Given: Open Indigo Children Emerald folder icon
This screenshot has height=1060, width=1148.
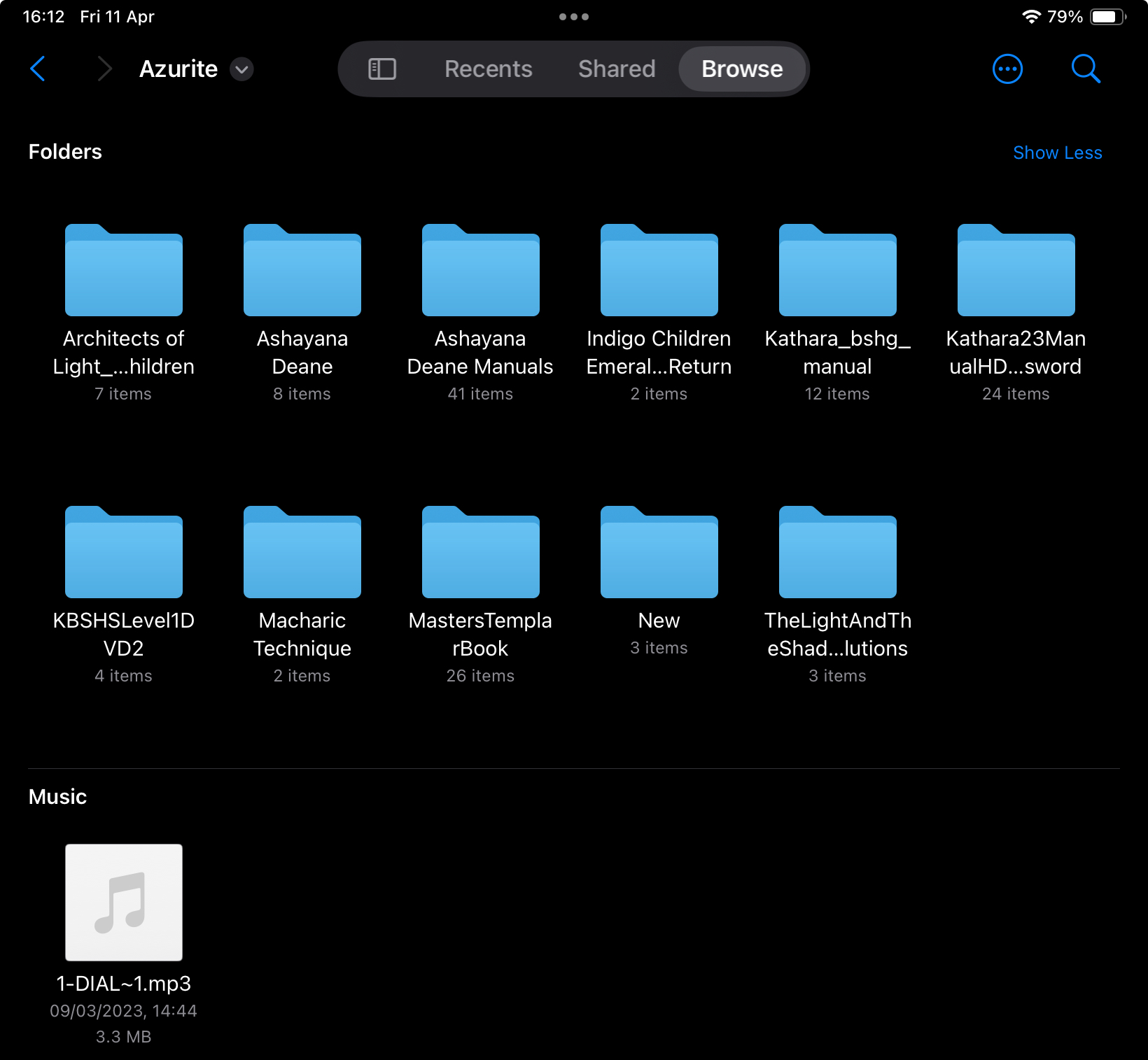Looking at the screenshot, I should point(659,270).
